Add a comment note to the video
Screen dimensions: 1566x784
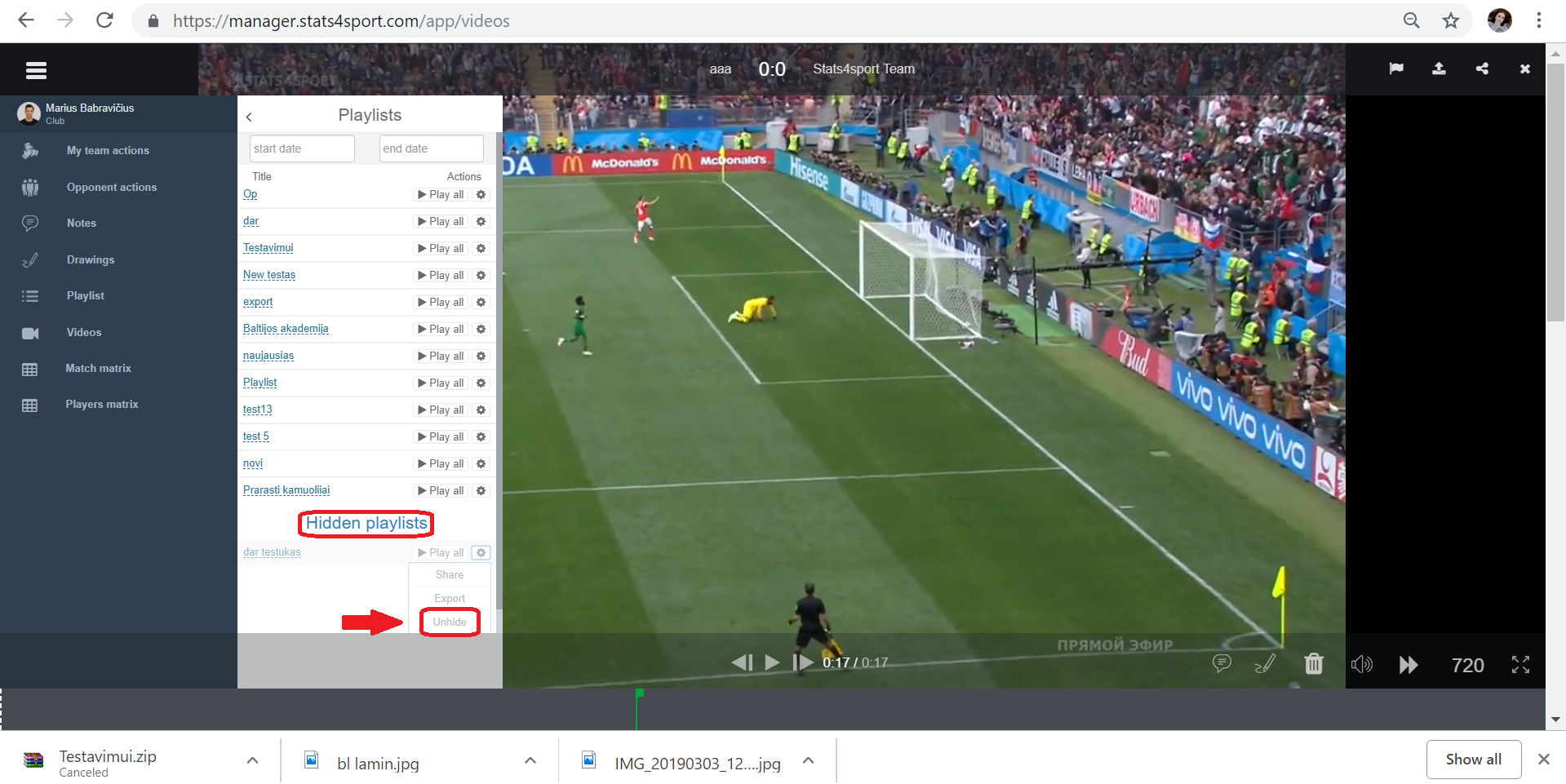coord(1222,663)
